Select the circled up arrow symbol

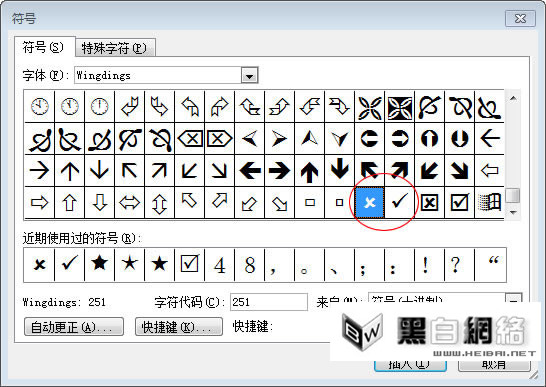pyautogui.click(x=430, y=138)
